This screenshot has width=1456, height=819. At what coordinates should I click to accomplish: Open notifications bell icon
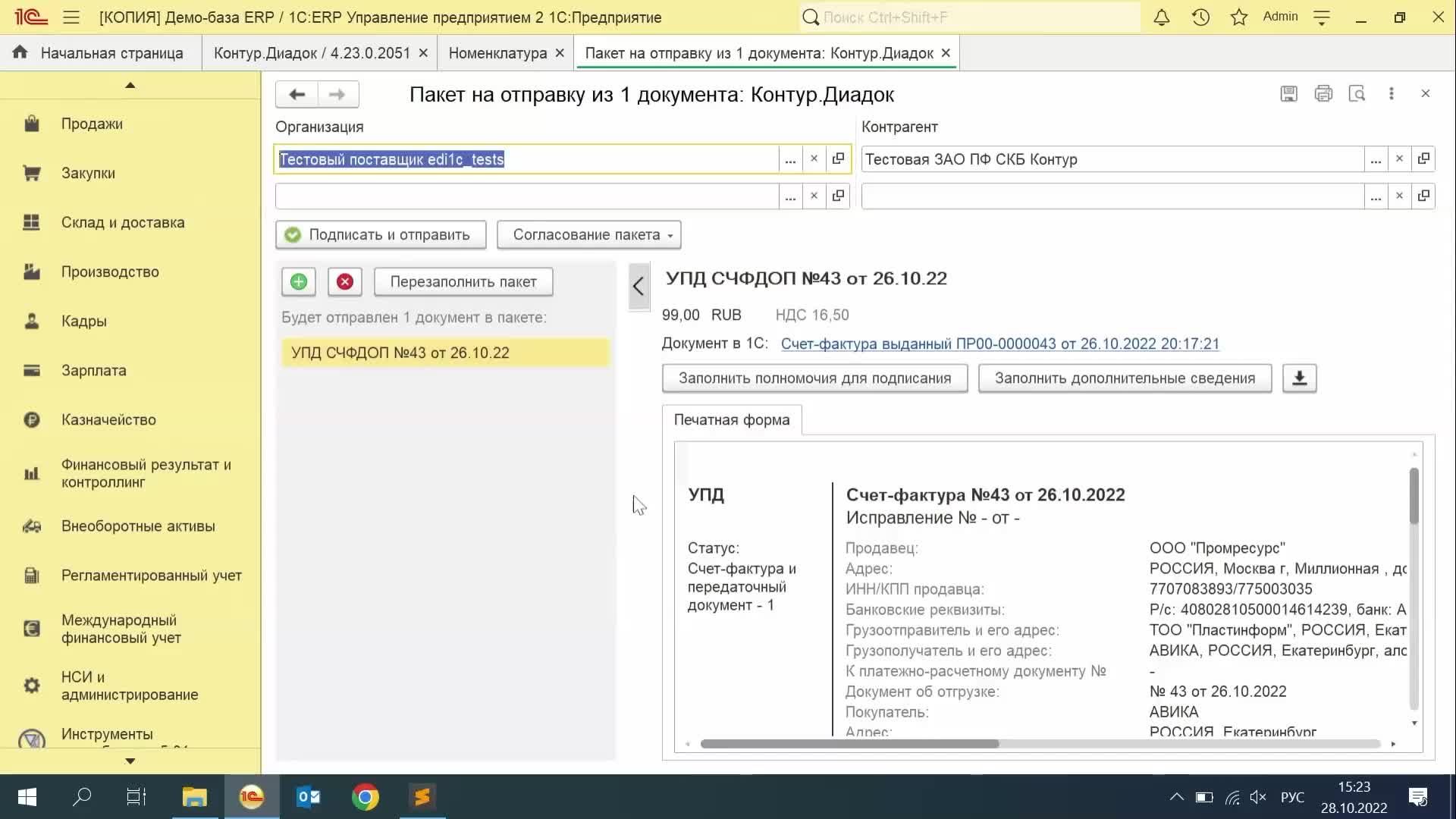pos(1161,17)
